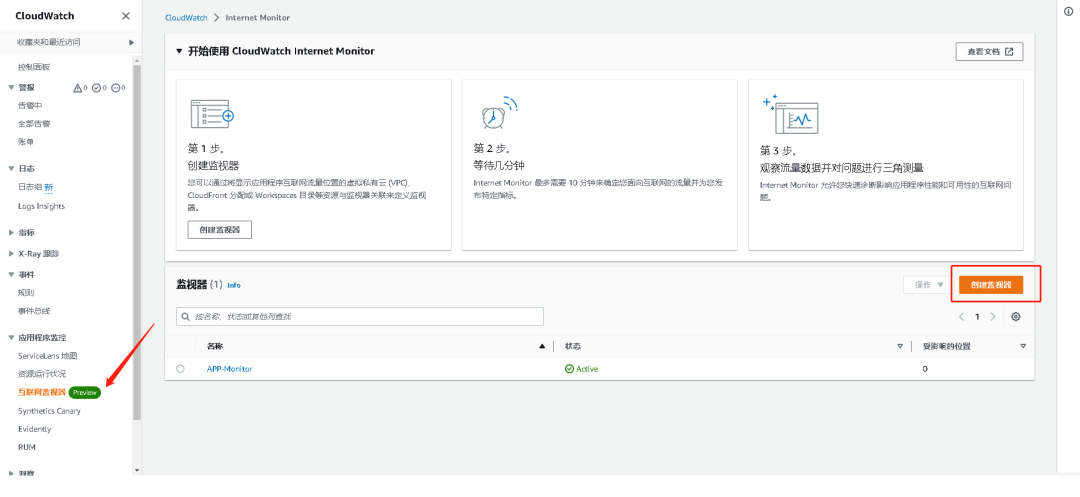1080x497 pixels.
Task: Click the 观察流量数据并对问题进行三角测量 title
Action: click(x=841, y=168)
